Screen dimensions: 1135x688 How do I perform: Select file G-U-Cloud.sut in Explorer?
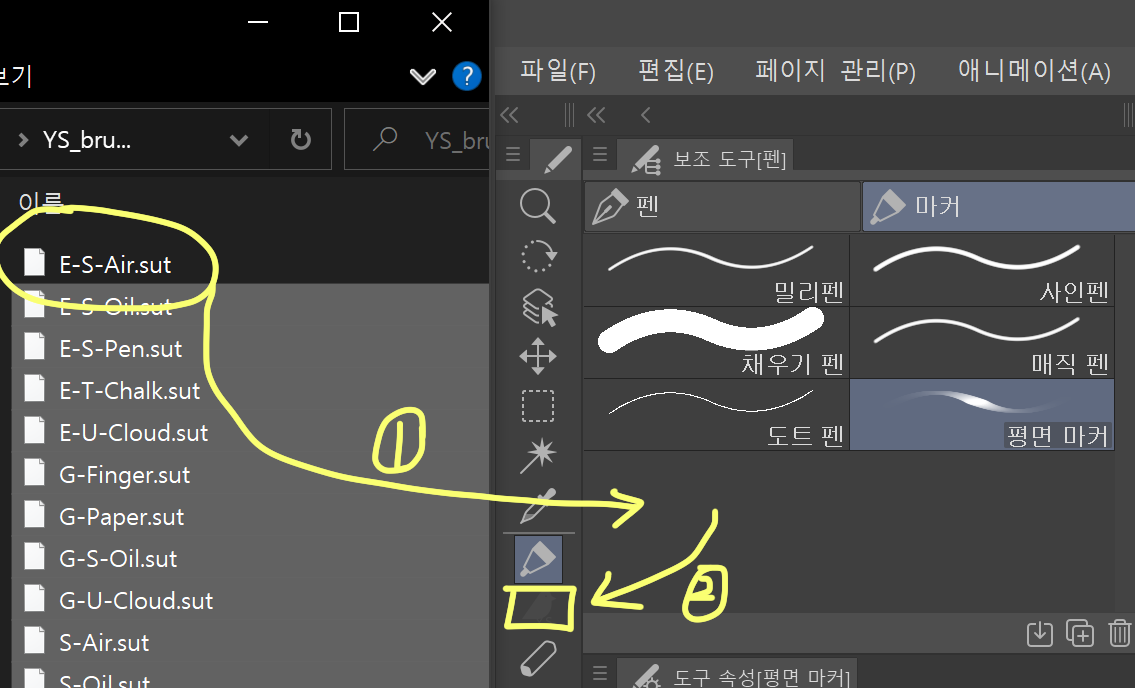(x=135, y=600)
